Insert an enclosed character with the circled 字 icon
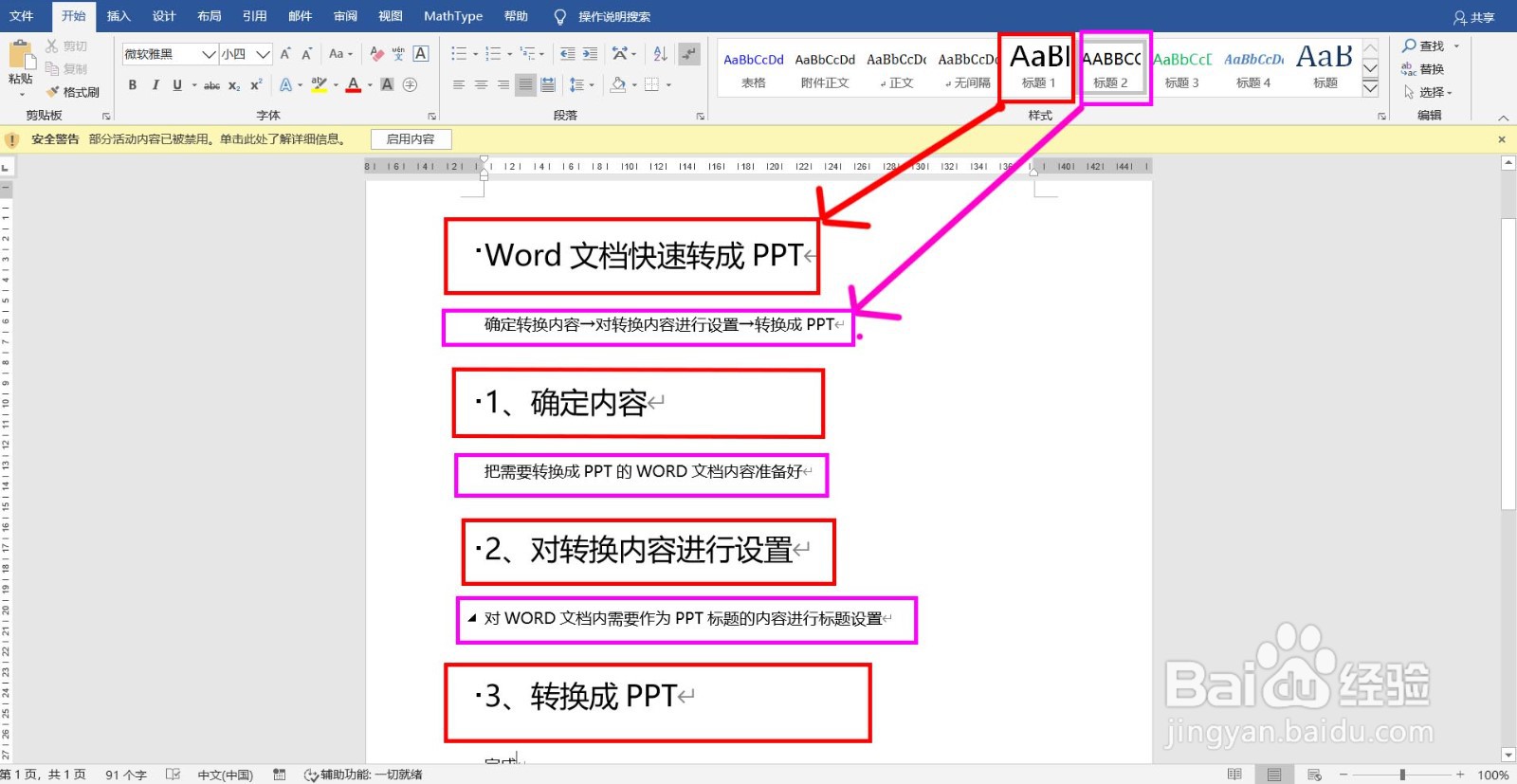 pyautogui.click(x=410, y=85)
